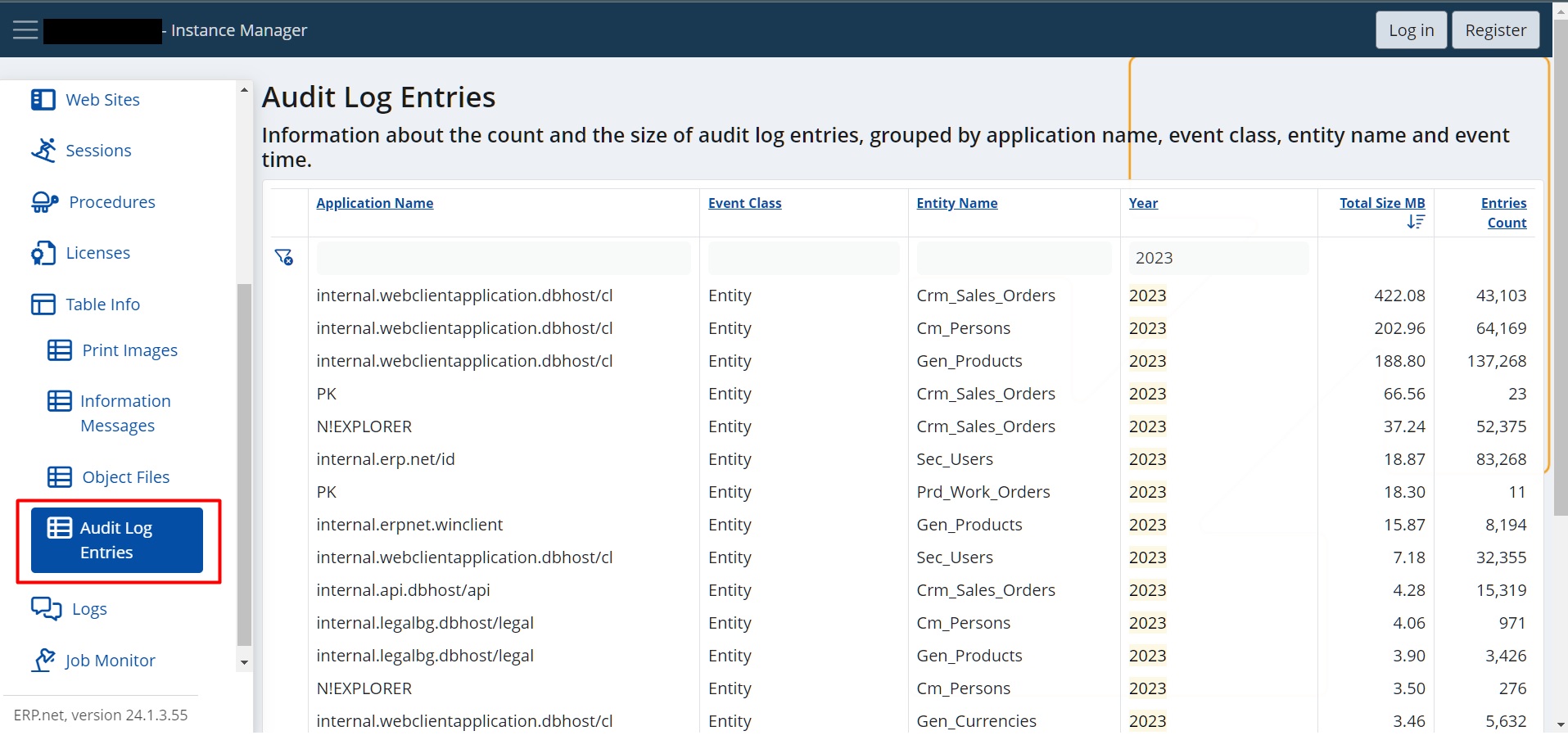The width and height of the screenshot is (1568, 749).
Task: Select Information Messages in the sidebar
Action: coord(125,413)
